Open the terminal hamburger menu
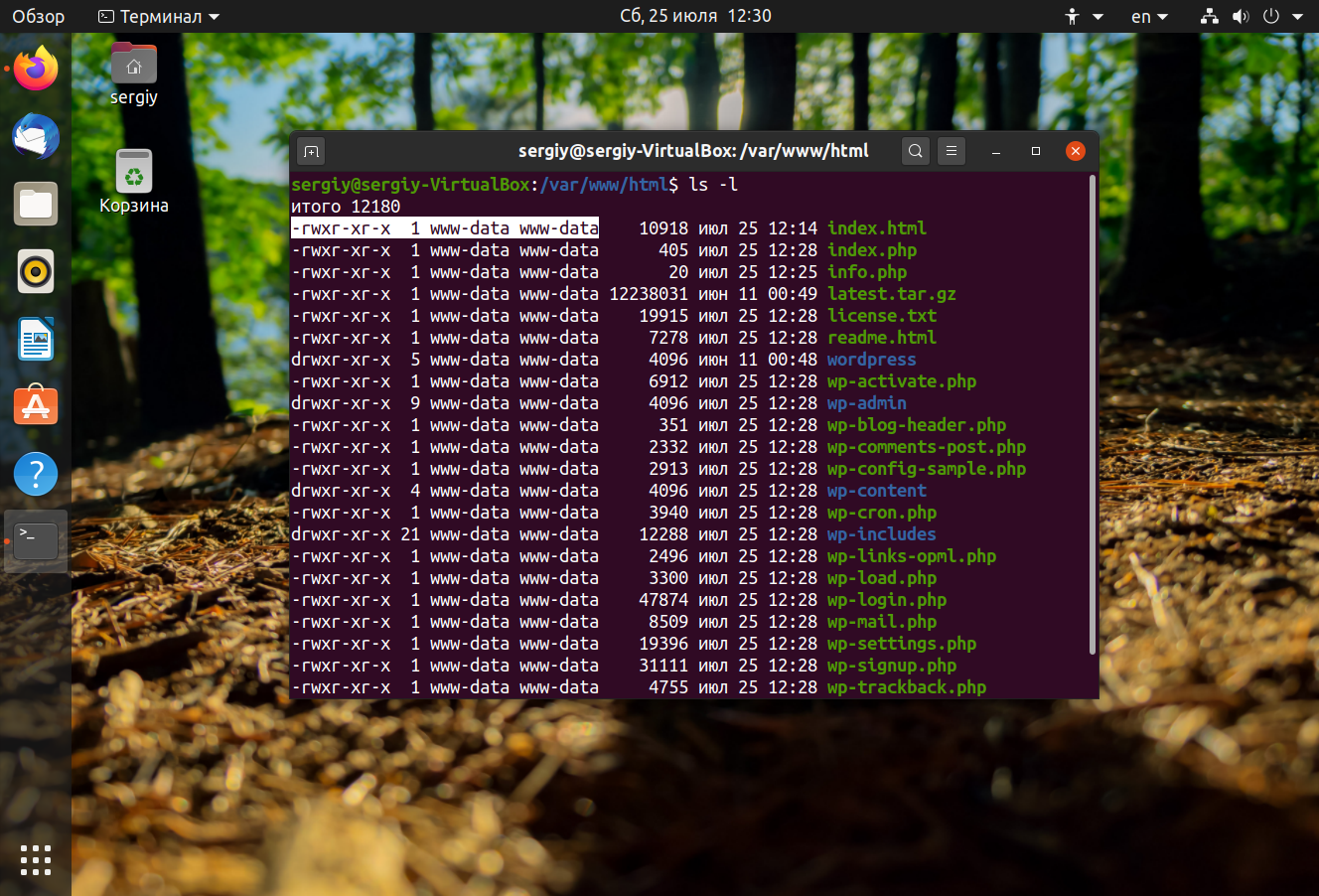Image resolution: width=1319 pixels, height=896 pixels. click(951, 151)
